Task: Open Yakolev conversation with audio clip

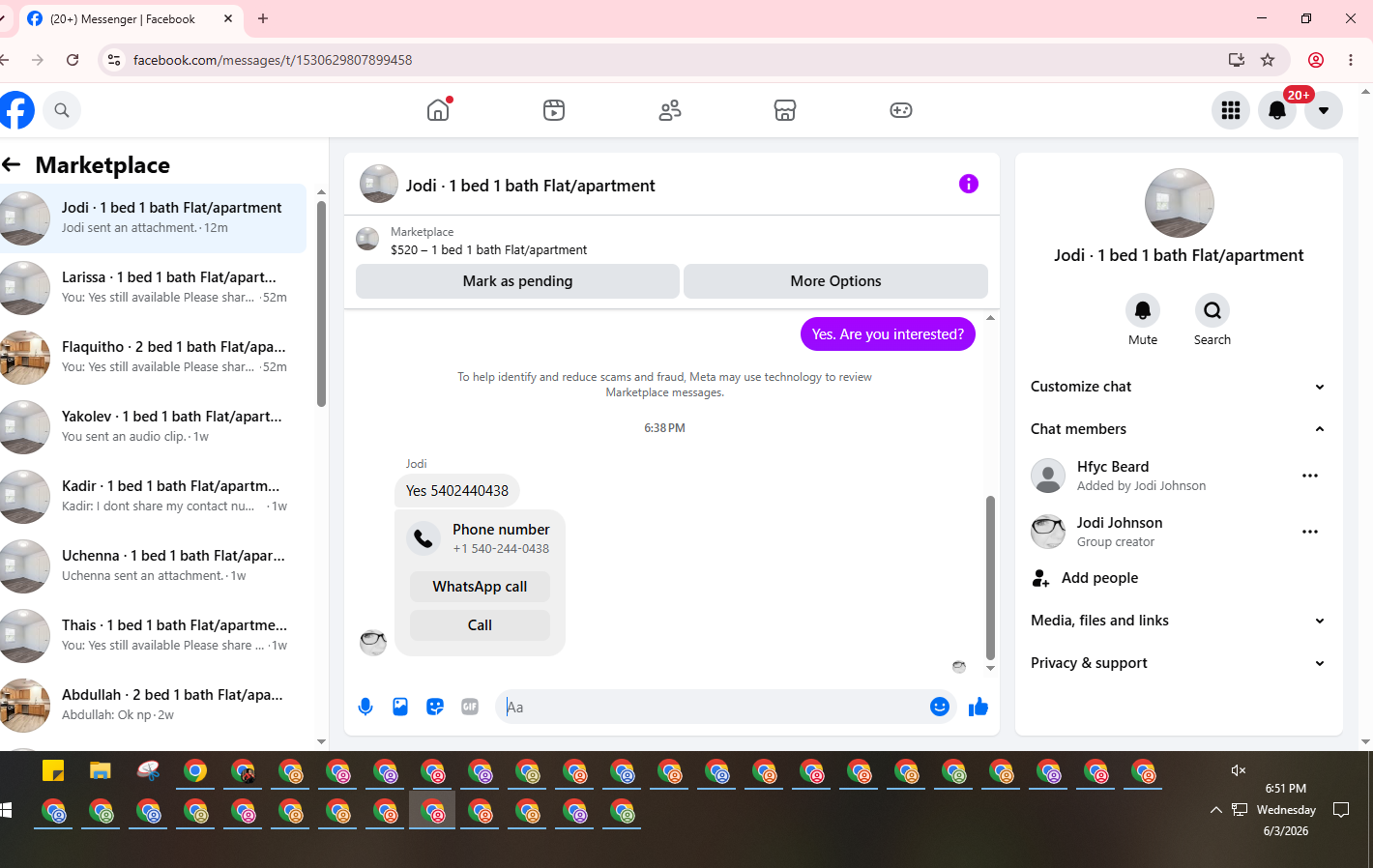Action: click(153, 426)
